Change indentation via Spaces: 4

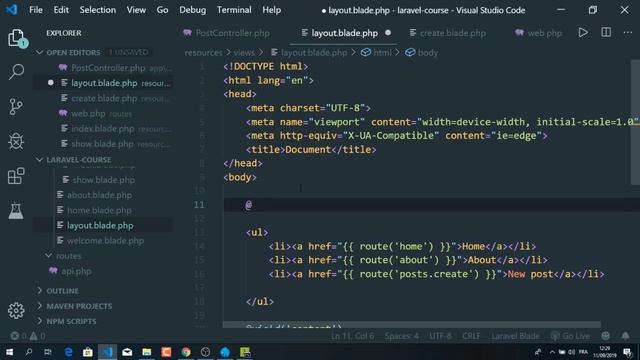coord(401,336)
